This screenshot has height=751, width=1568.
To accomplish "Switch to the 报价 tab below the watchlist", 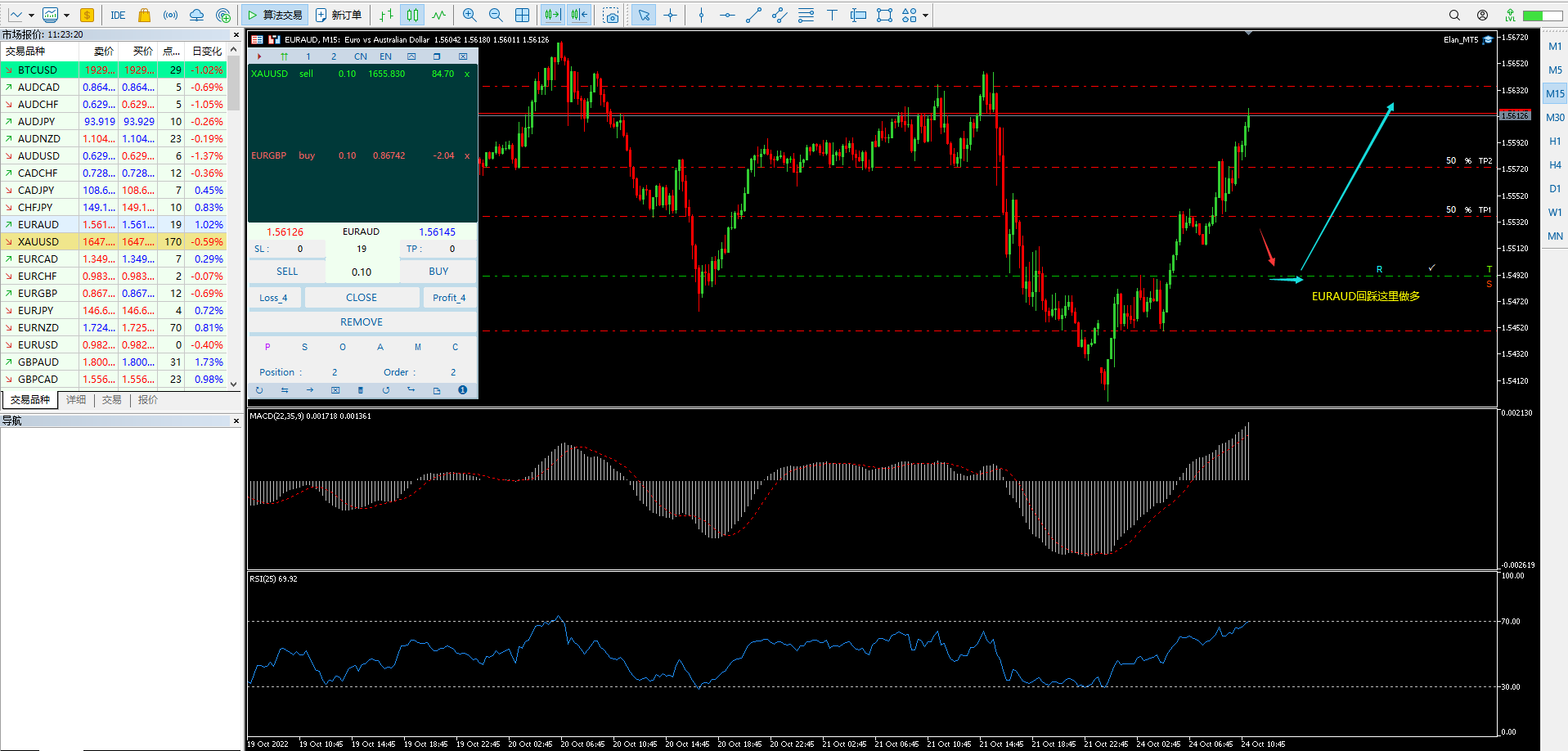I will coord(147,400).
